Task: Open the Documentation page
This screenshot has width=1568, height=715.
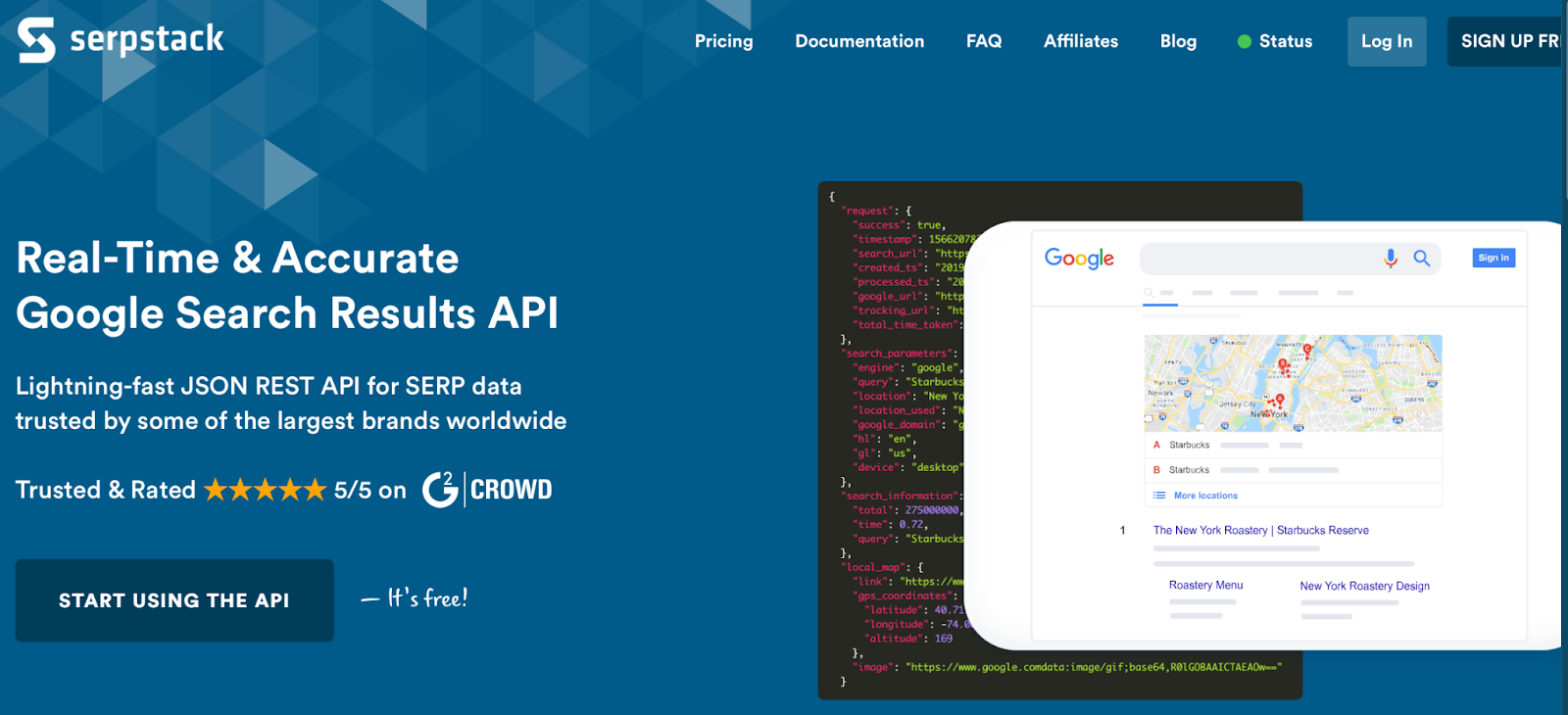Action: pyautogui.click(x=859, y=41)
